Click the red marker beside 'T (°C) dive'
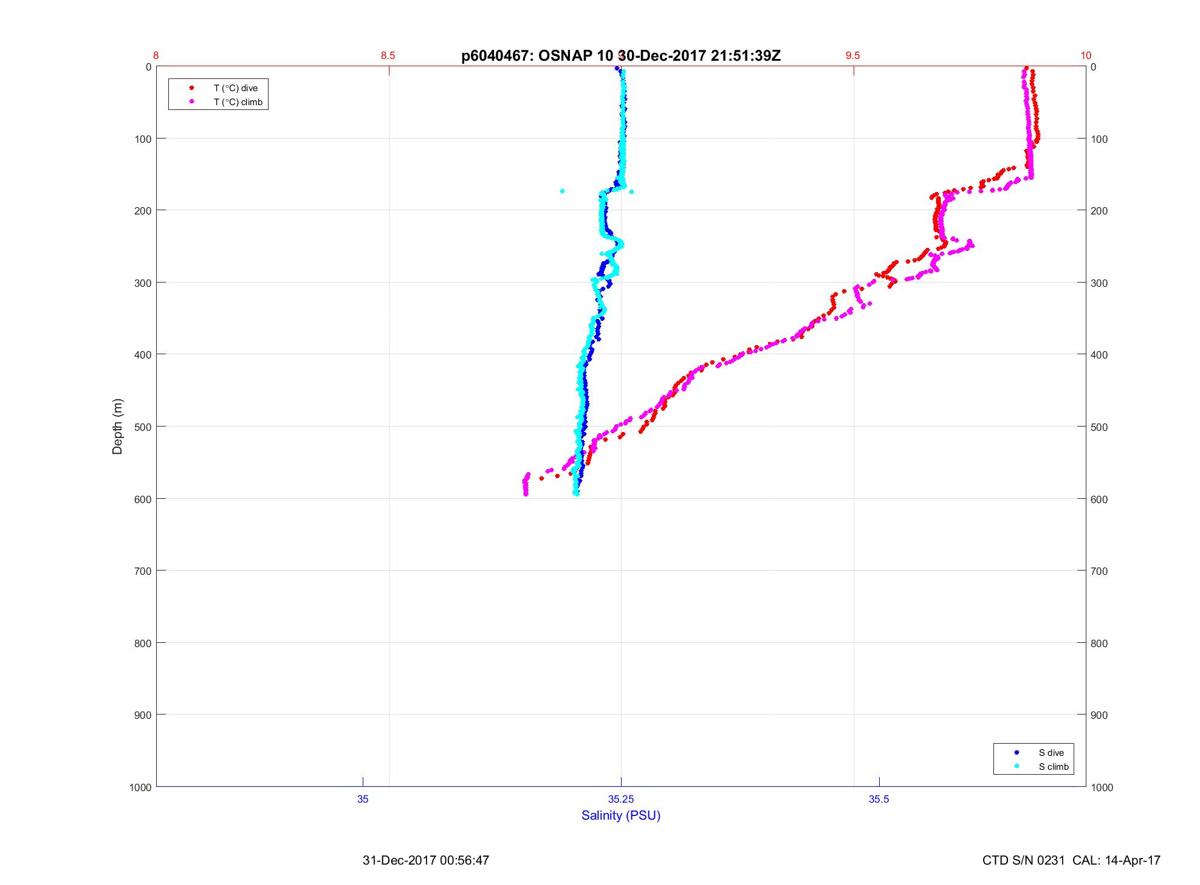The height and width of the screenshot is (885, 1200). click(190, 88)
